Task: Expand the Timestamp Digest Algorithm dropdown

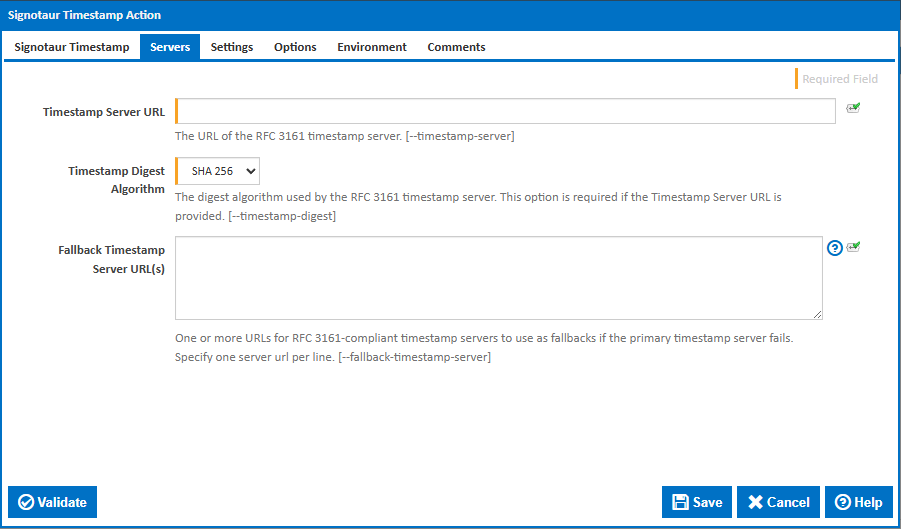Action: tap(218, 171)
